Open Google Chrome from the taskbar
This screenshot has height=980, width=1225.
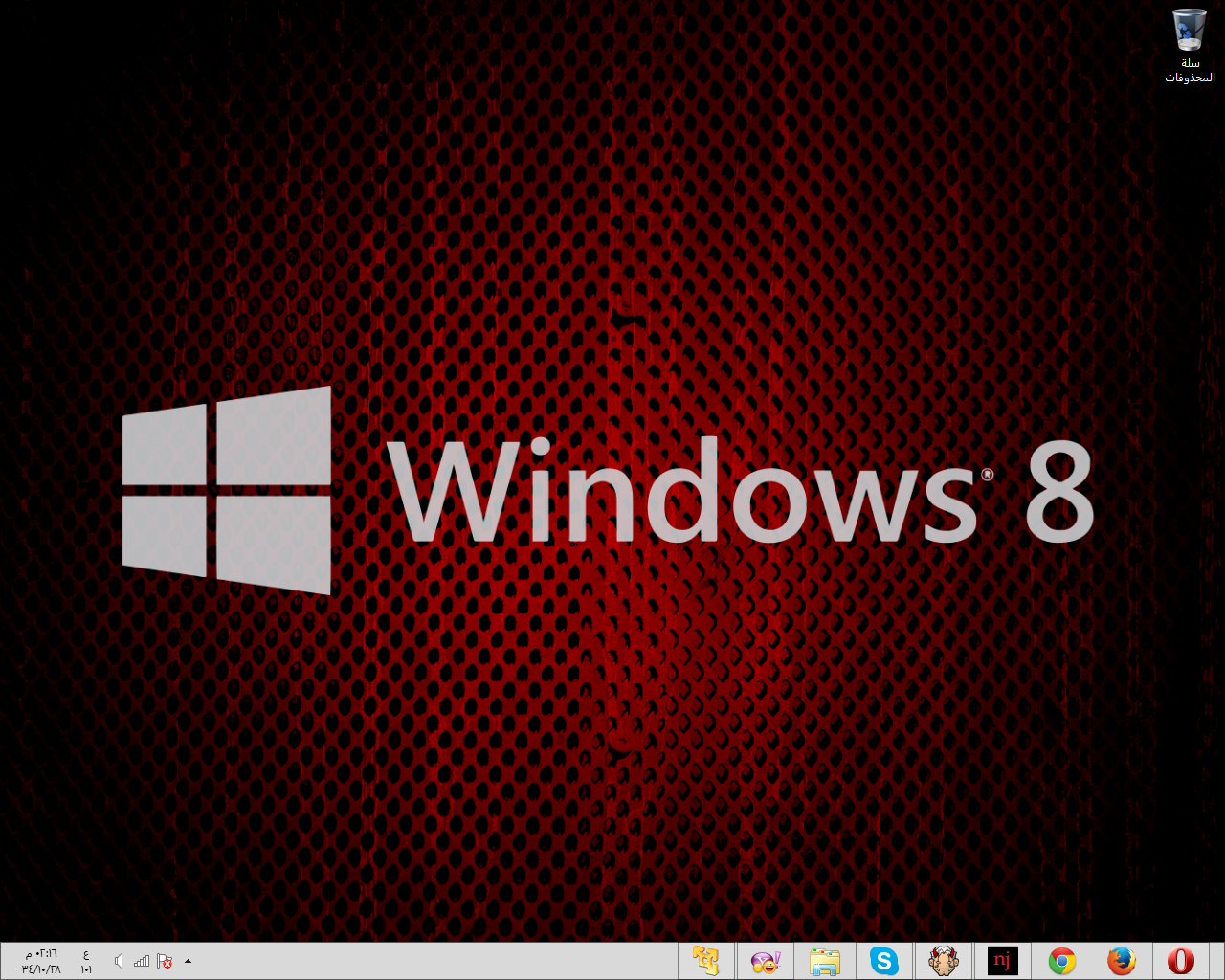pyautogui.click(x=1061, y=961)
